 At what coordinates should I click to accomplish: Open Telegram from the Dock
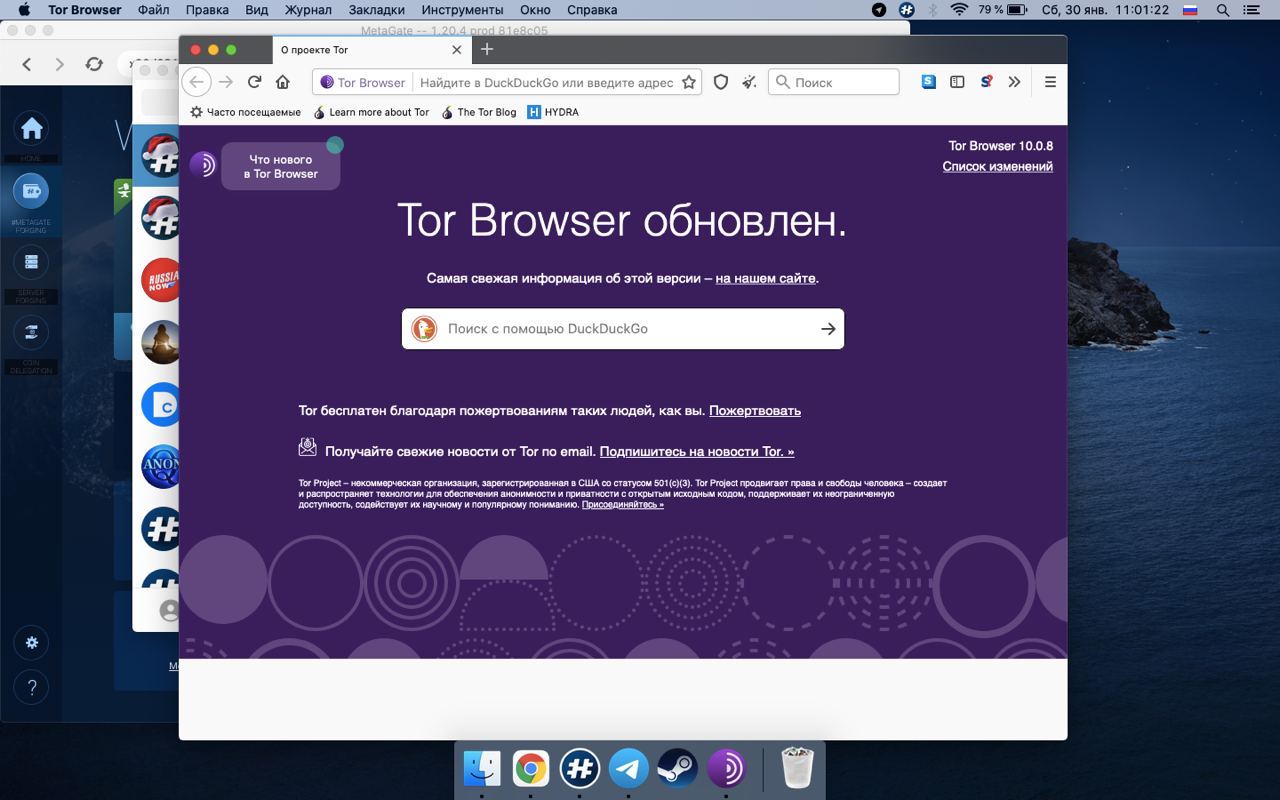[x=629, y=768]
